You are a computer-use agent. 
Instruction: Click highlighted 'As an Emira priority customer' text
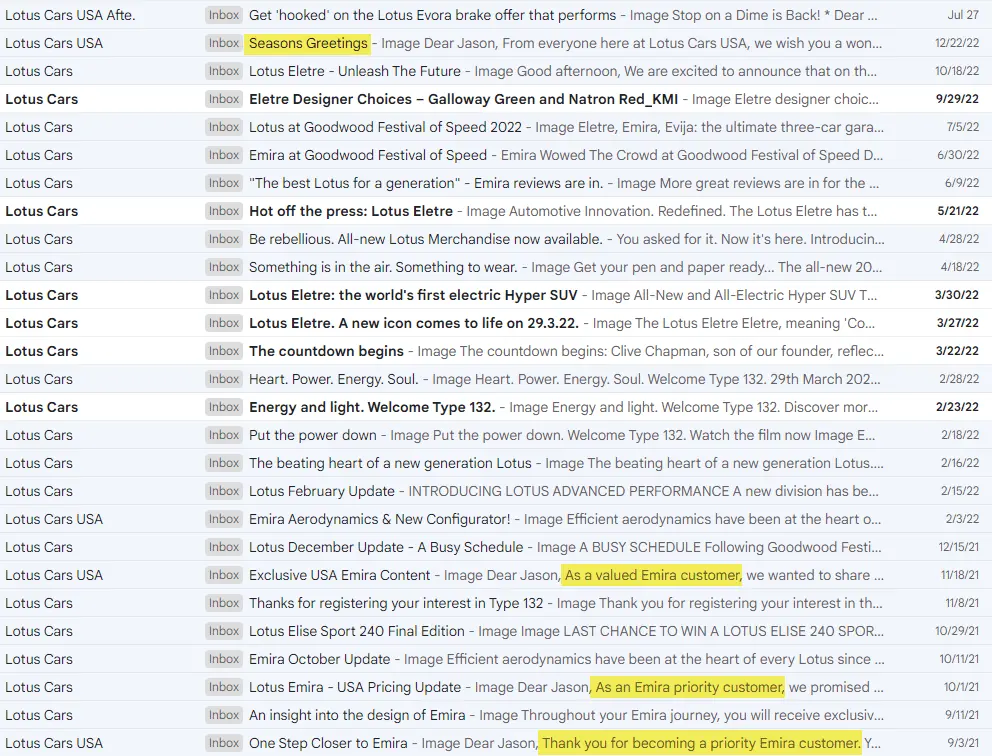pos(689,687)
